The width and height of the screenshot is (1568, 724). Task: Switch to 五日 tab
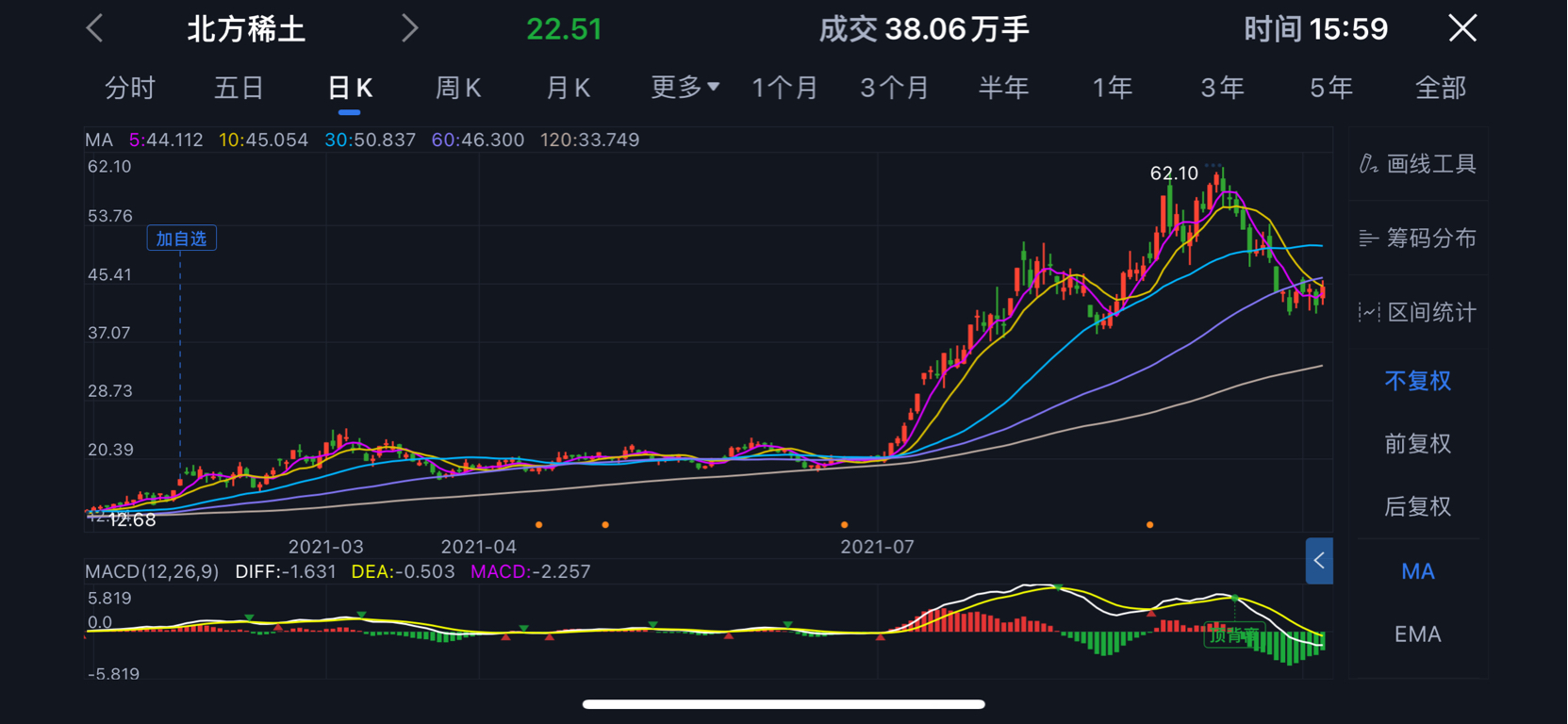(239, 89)
